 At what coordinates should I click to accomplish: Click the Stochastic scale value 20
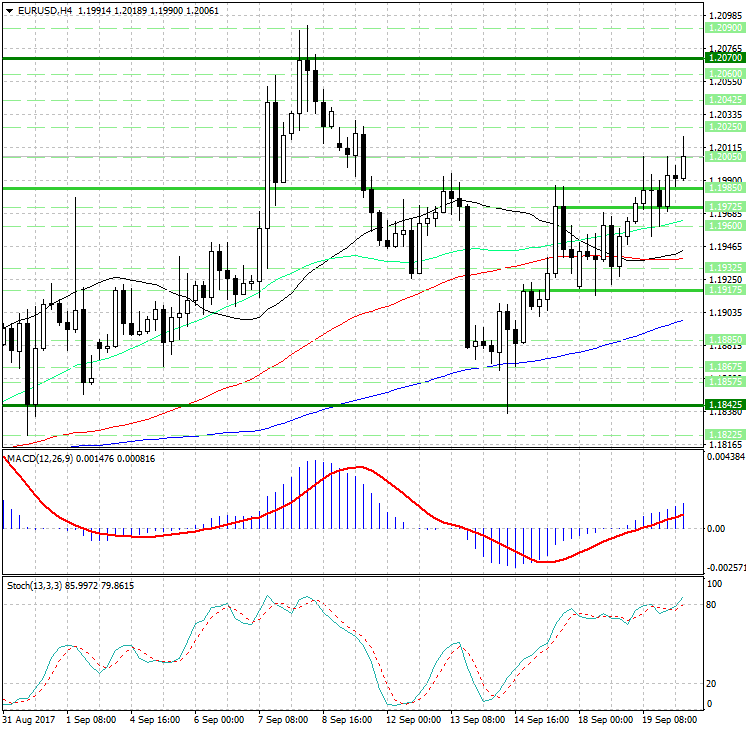click(x=712, y=684)
